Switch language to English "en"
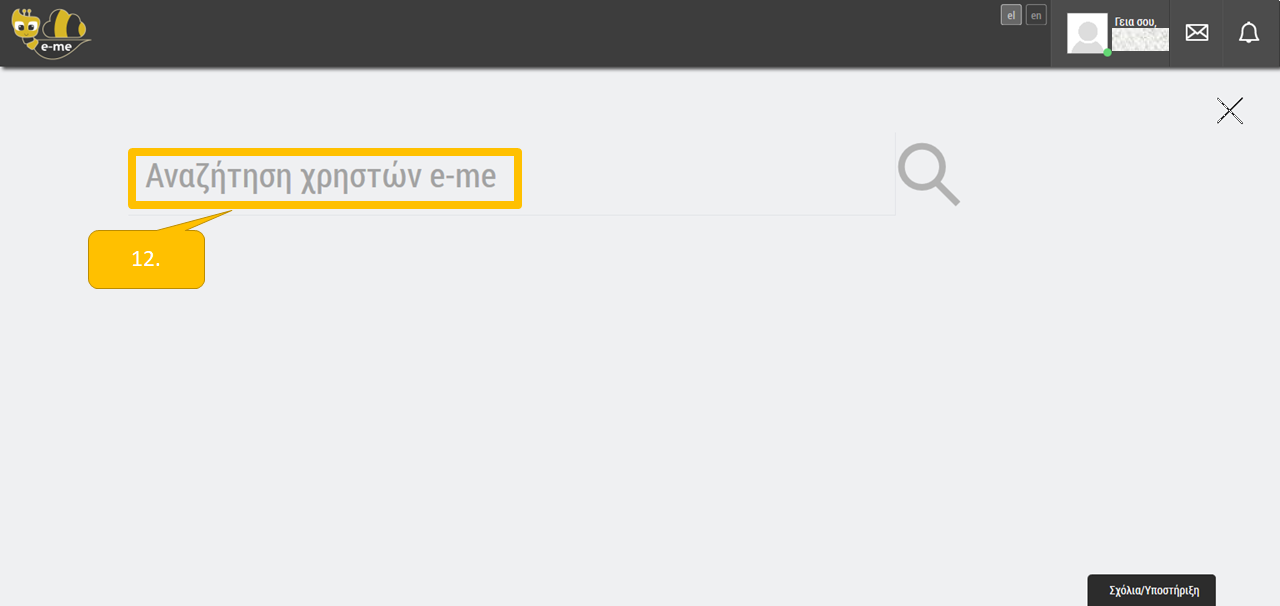1280x606 pixels. coord(1036,15)
